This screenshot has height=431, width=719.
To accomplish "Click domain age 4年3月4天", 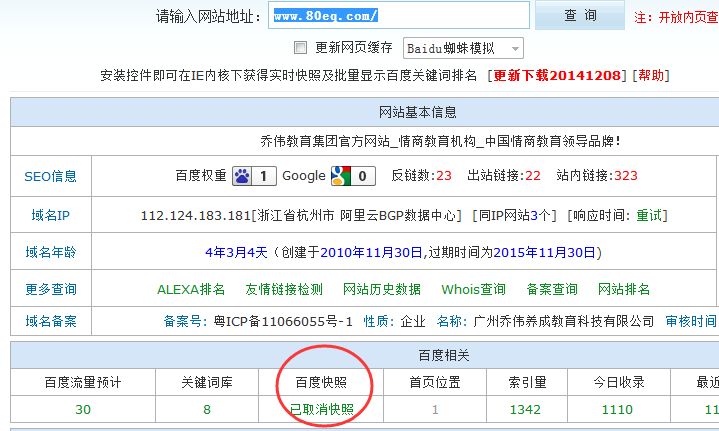I will (x=236, y=253).
